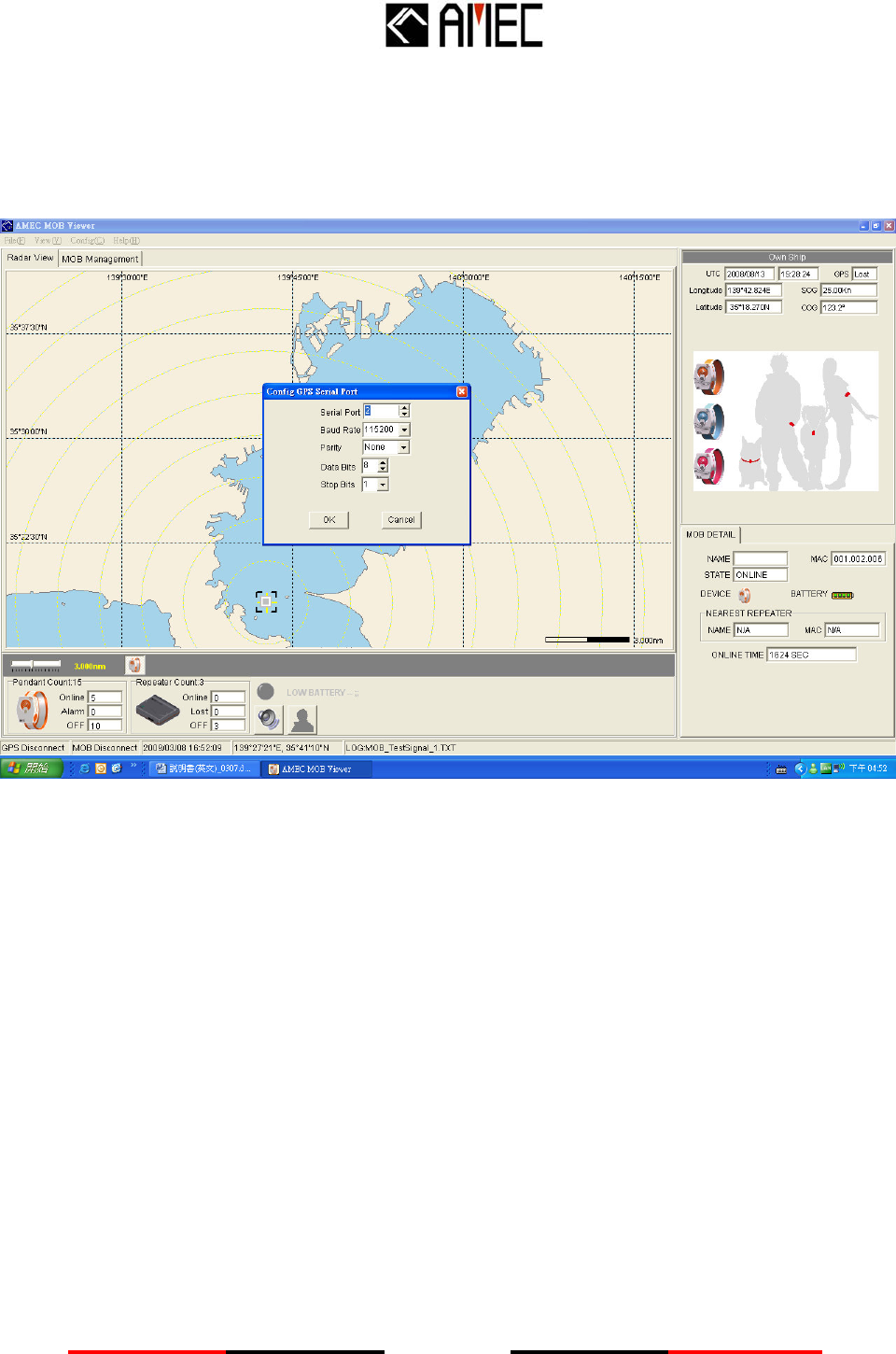Click the Serial Port number field
The width and height of the screenshot is (896, 1354).
tap(381, 411)
